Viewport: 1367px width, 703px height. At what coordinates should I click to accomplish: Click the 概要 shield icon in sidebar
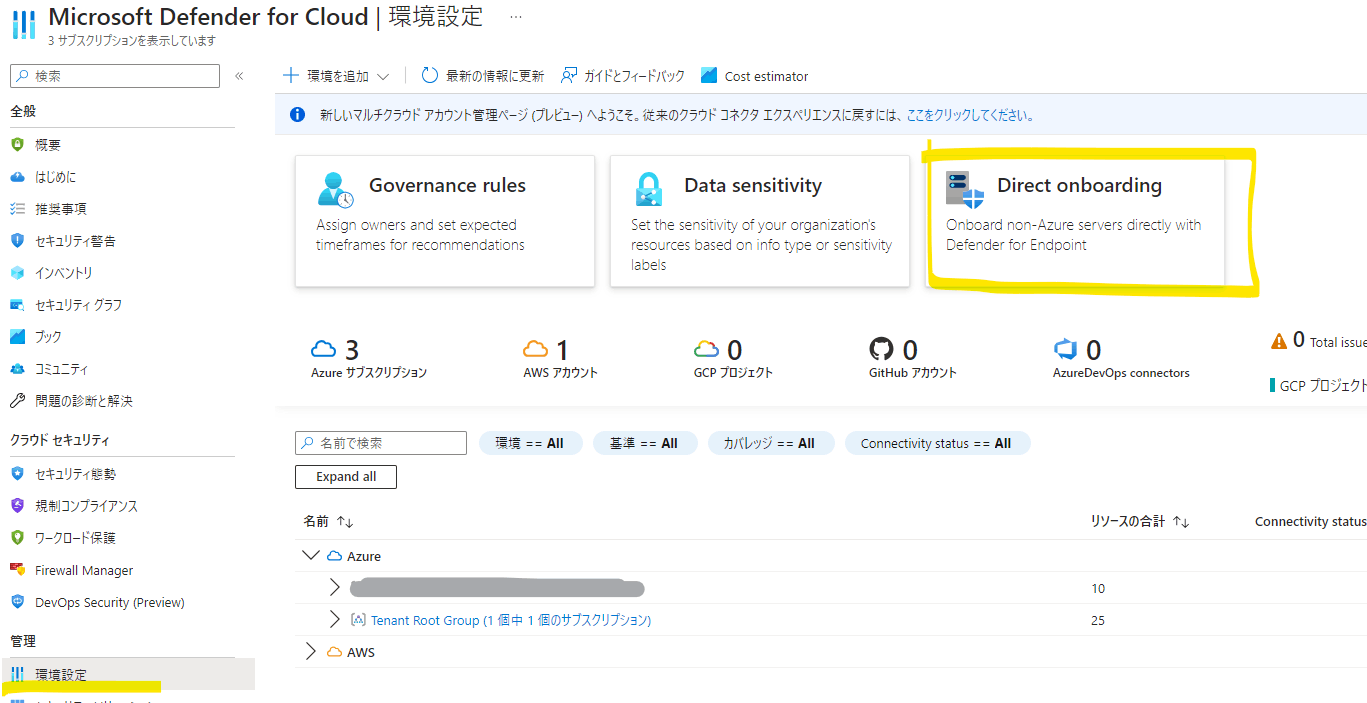click(x=17, y=145)
